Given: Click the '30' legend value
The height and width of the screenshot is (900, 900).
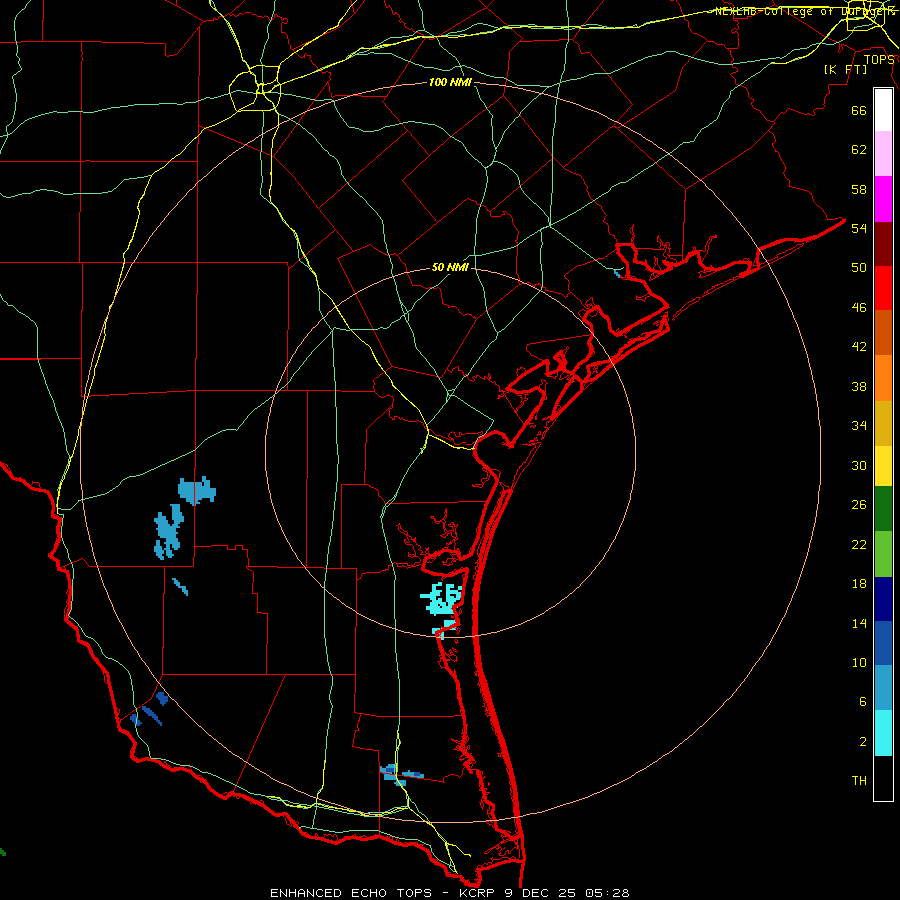Looking at the screenshot, I should tap(859, 465).
